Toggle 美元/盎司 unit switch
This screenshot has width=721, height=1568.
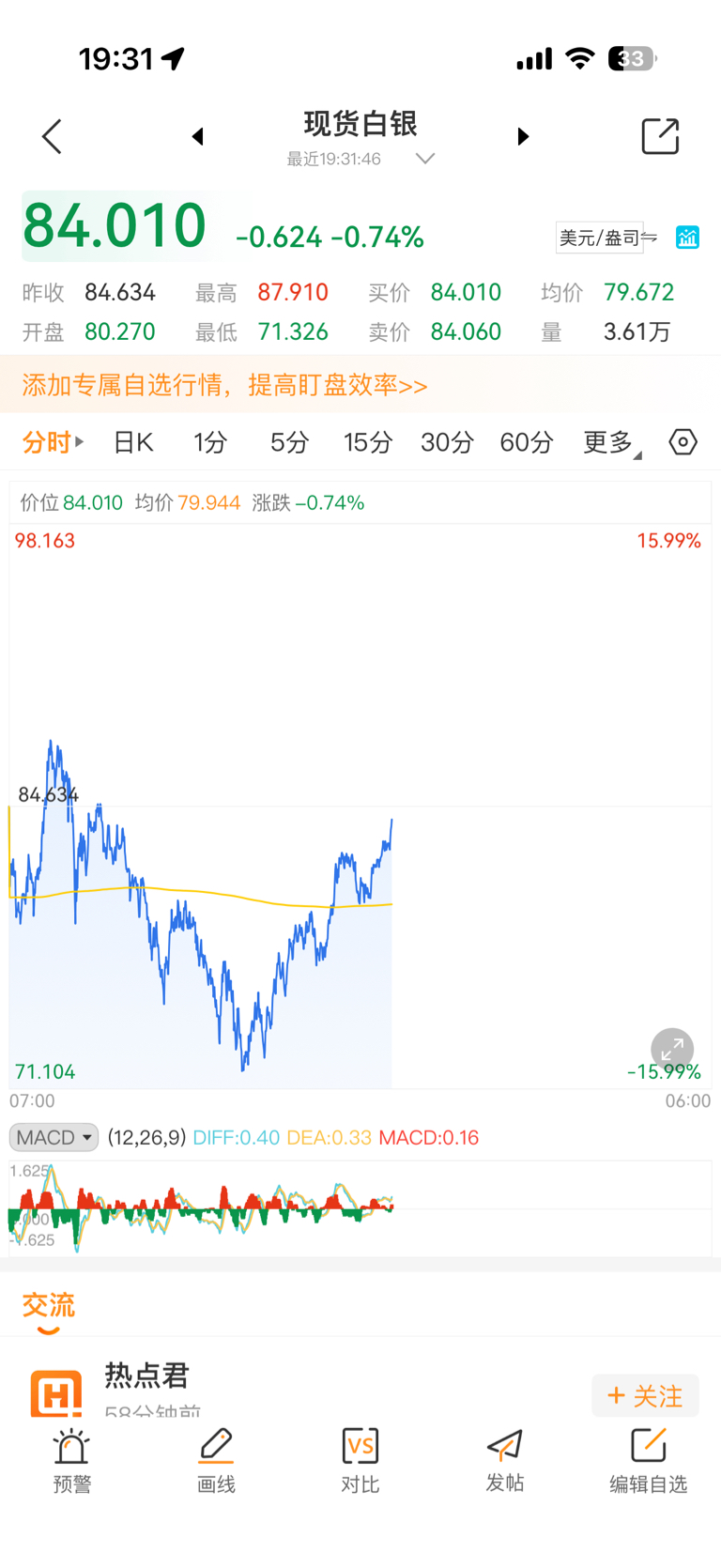607,238
